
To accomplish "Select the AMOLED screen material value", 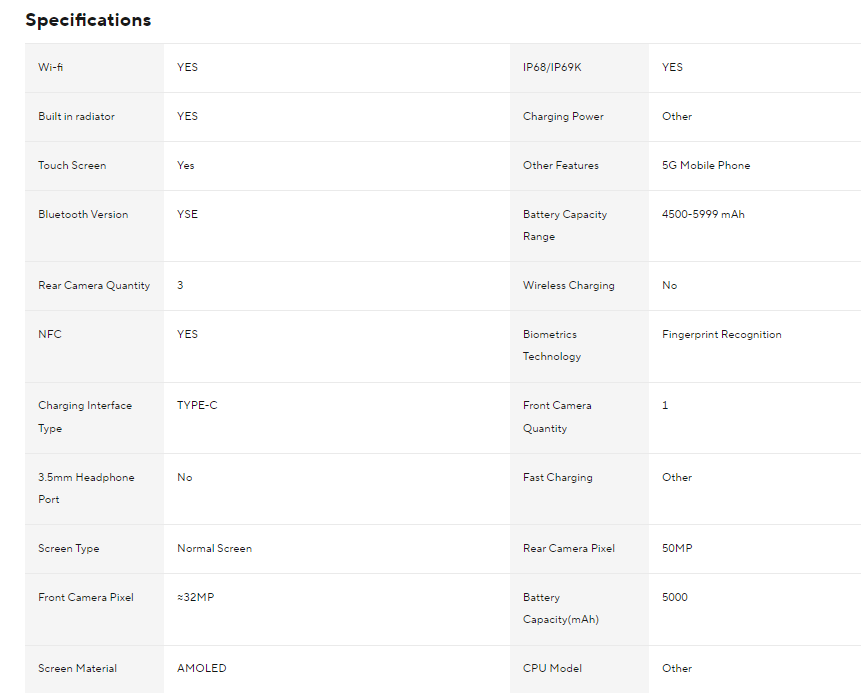I will (x=202, y=668).
